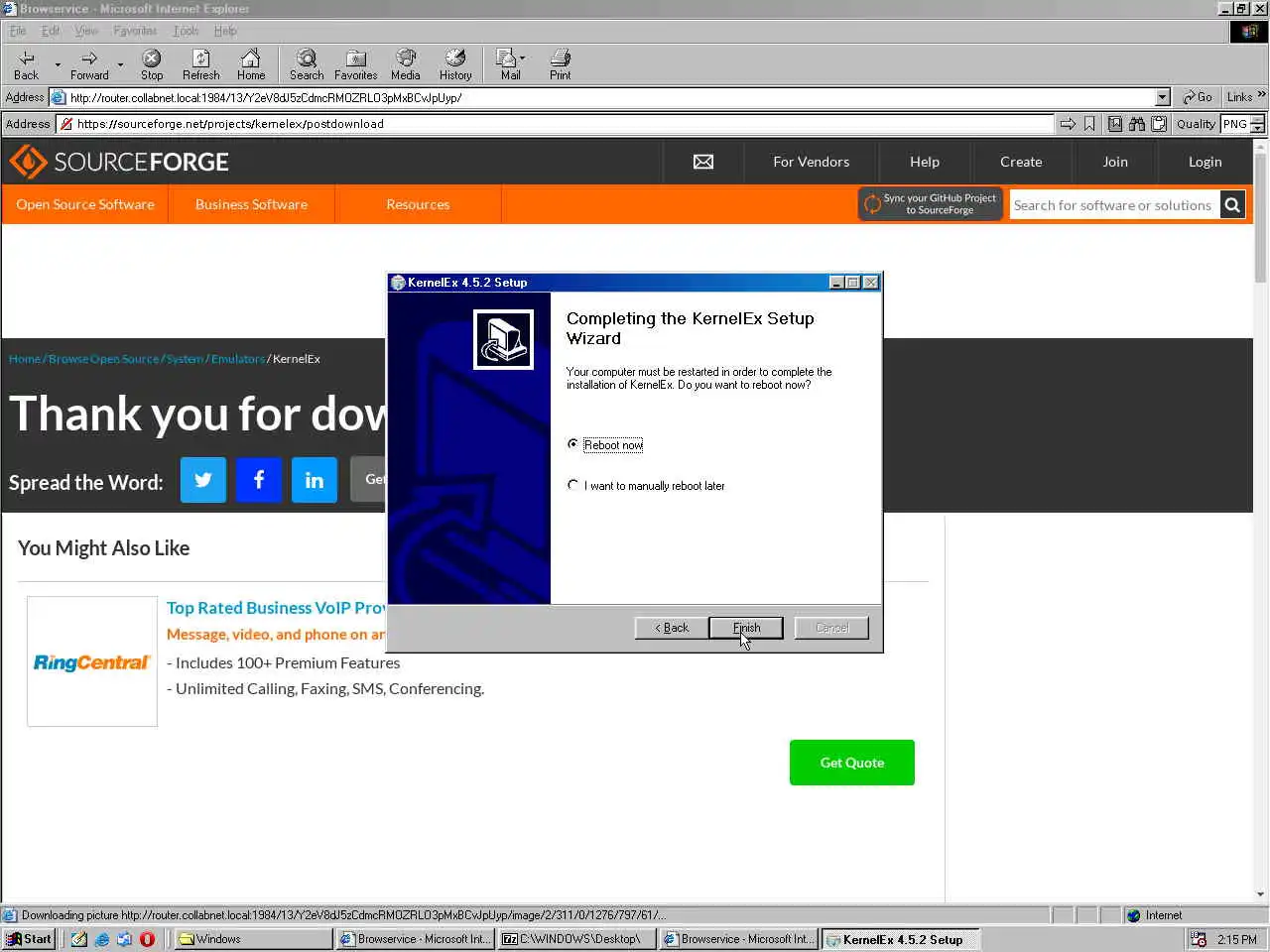Click the RingCentral logo thumbnail
Screen dimensions: 1270x952
tap(92, 661)
